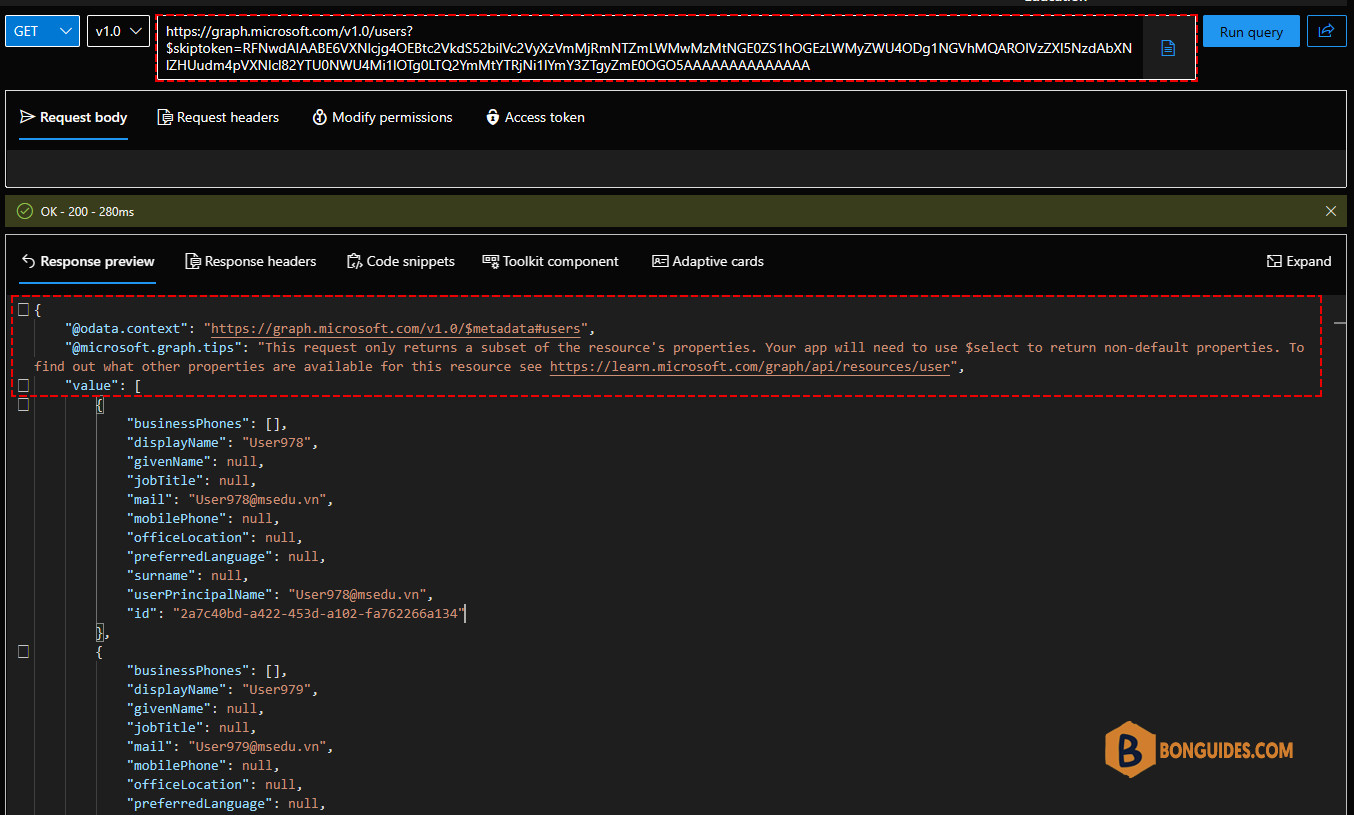Open the GET method dropdown
Screen dimensions: 1354x815
click(x=42, y=31)
